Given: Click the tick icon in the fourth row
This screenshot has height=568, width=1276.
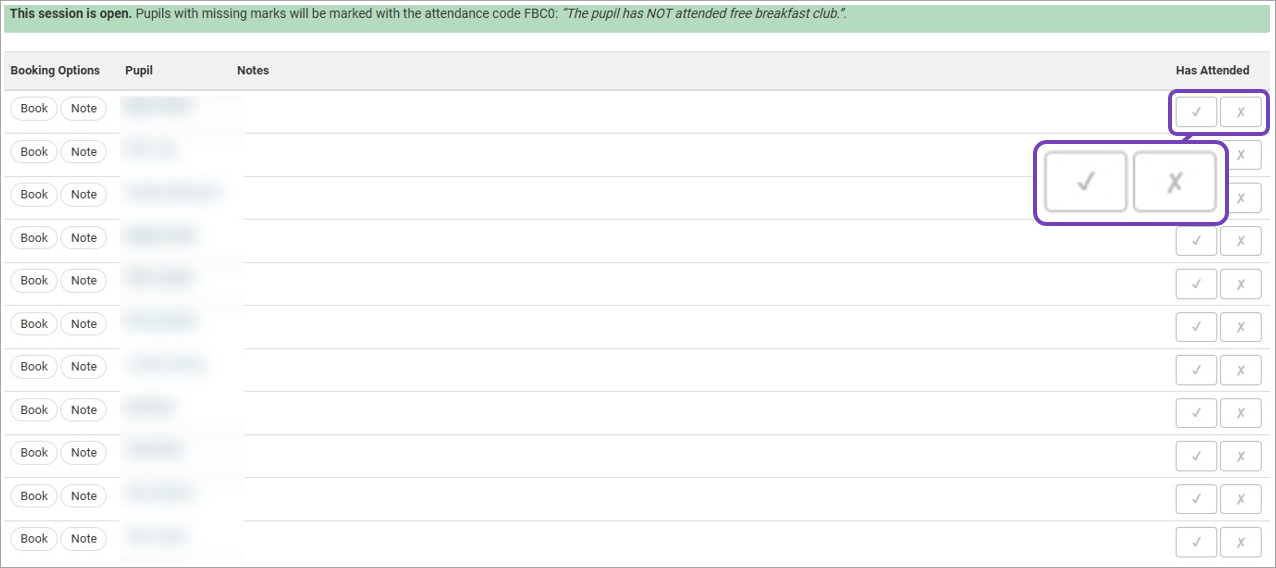Looking at the screenshot, I should click(x=1196, y=241).
